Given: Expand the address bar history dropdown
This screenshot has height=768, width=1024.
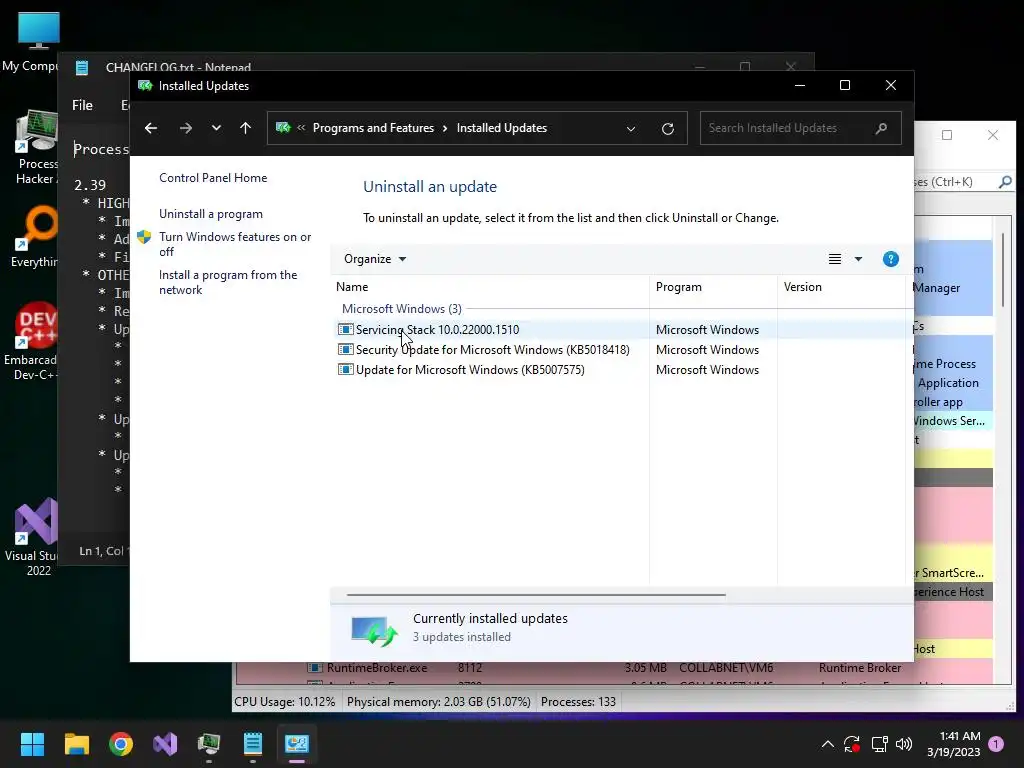Looking at the screenshot, I should tap(631, 129).
